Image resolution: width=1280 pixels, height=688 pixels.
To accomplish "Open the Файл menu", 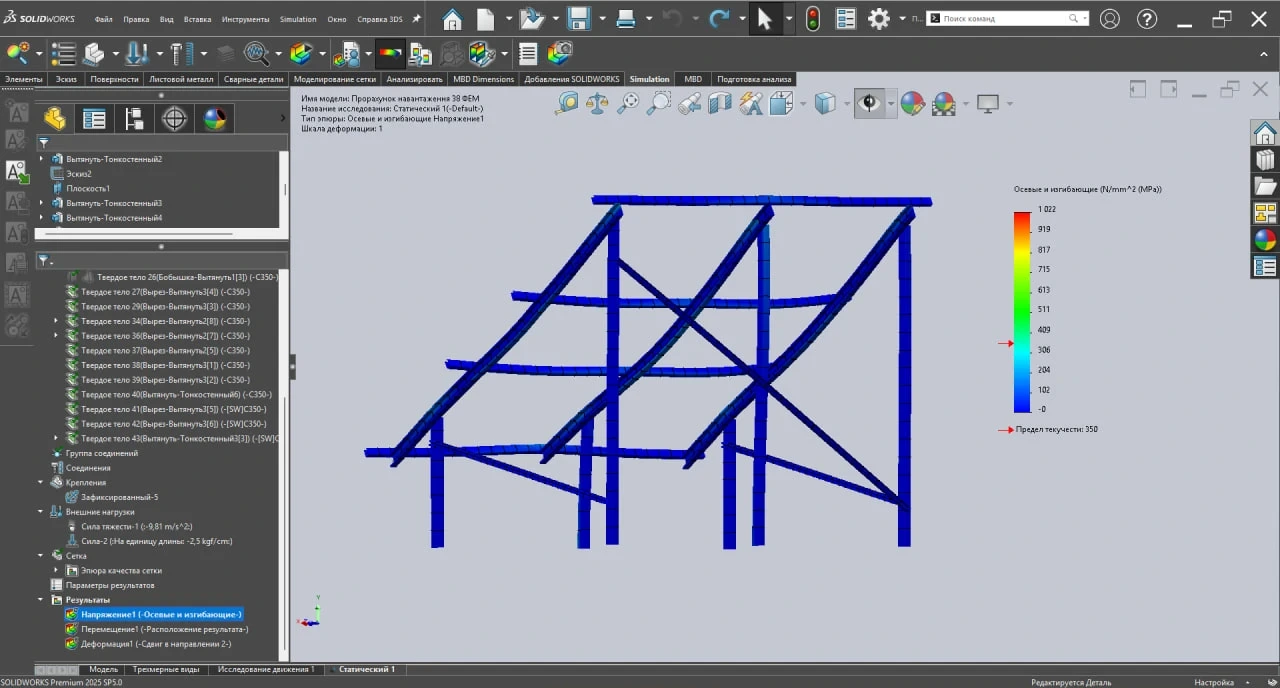I will coord(104,19).
